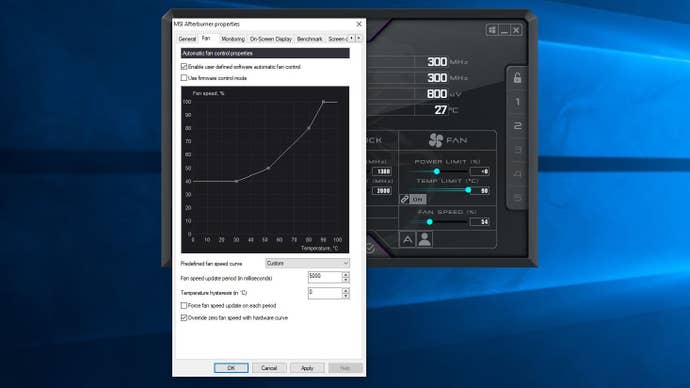Click the fan curve point at 80 percent speed
Viewport: 690px width, 388px height.
pyautogui.click(x=308, y=128)
